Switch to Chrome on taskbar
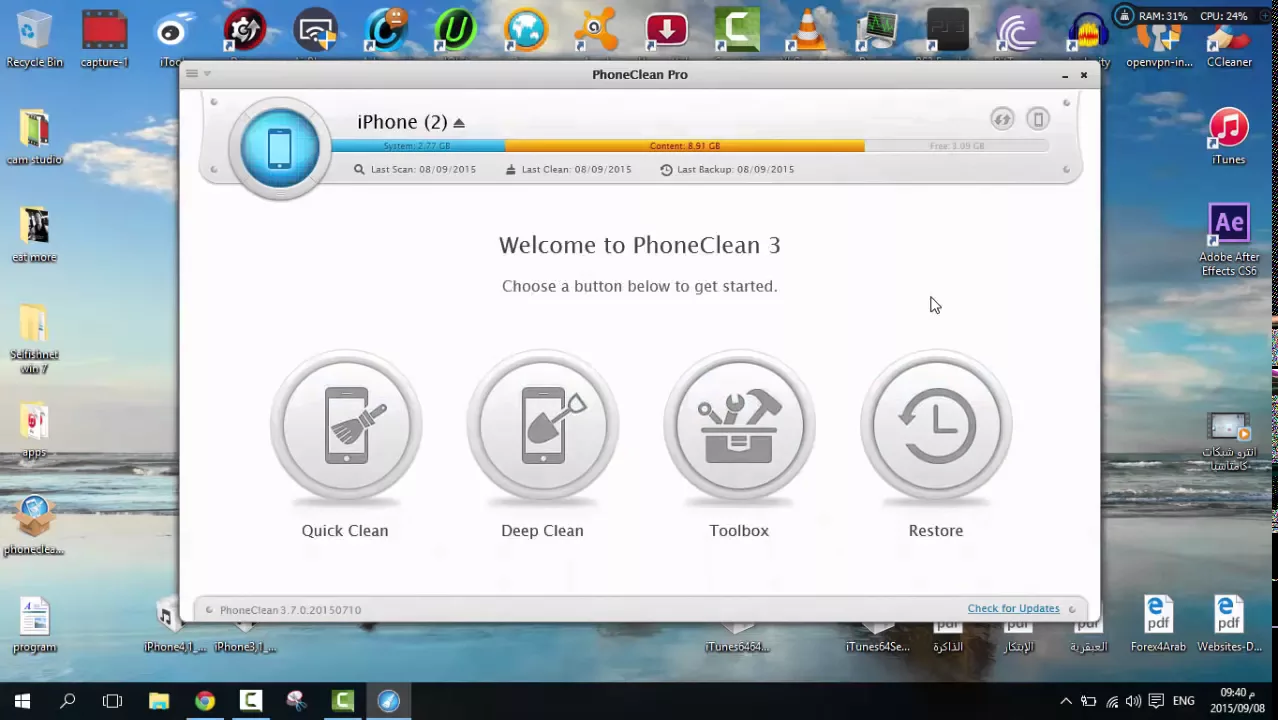1278x720 pixels. click(205, 701)
